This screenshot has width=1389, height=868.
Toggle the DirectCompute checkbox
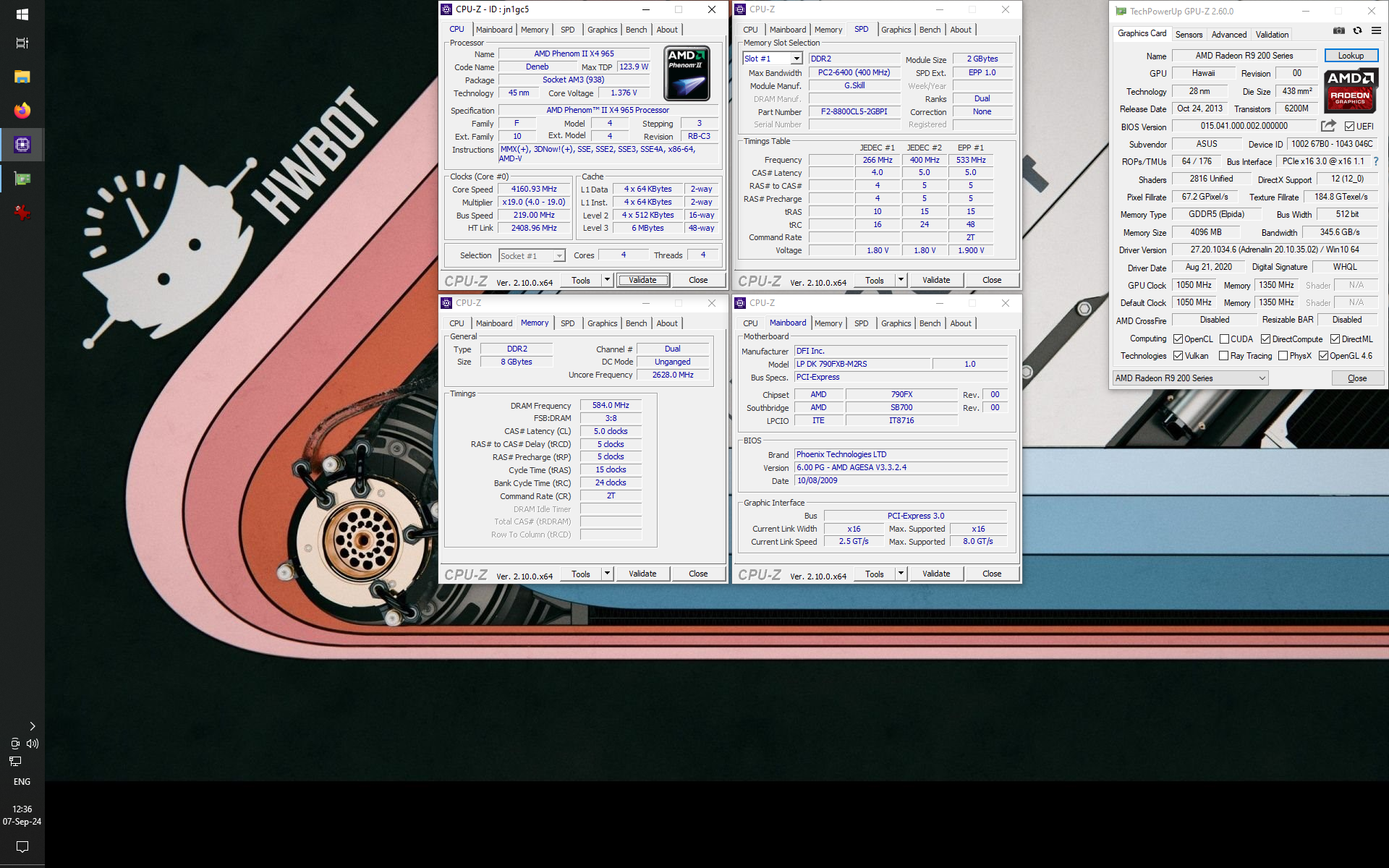point(1265,339)
